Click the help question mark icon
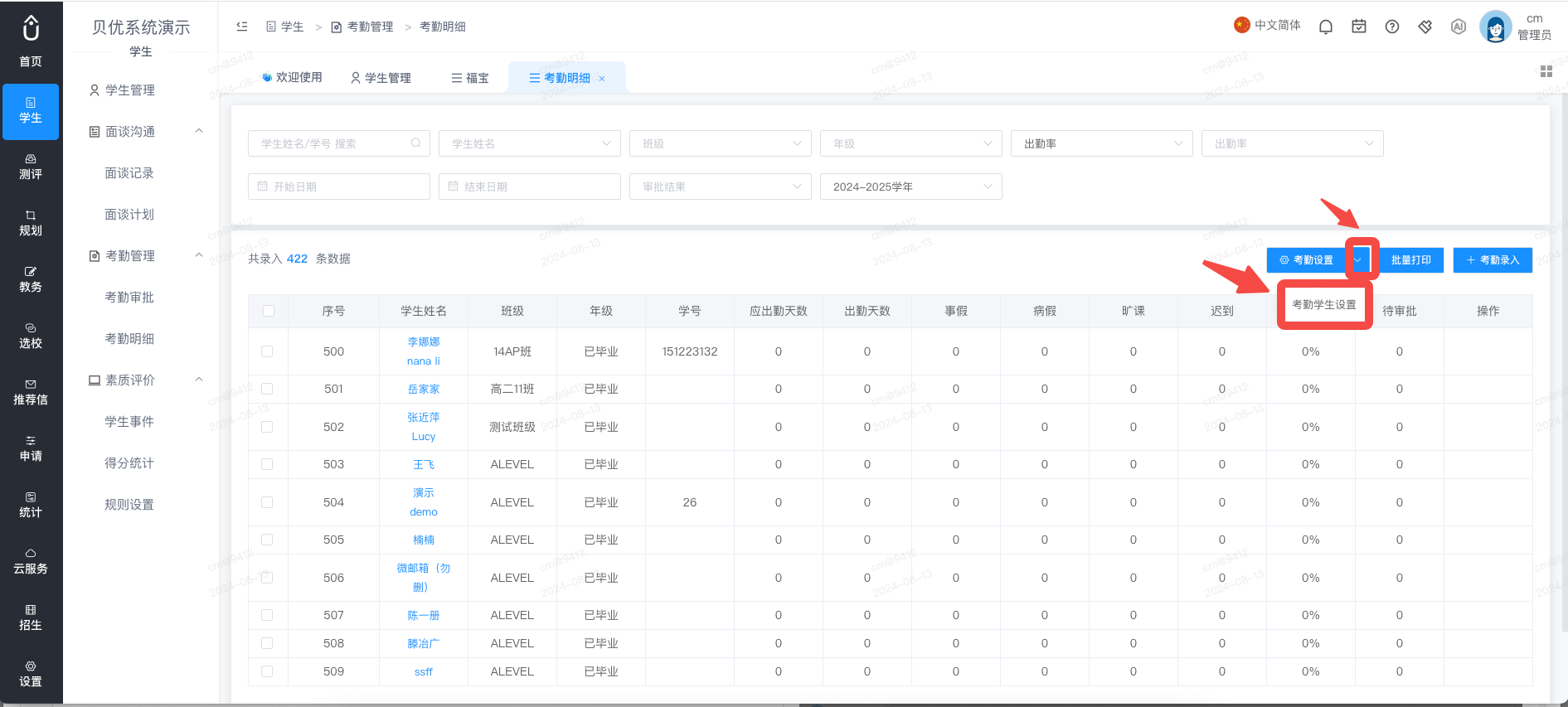This screenshot has height=707, width=1568. [1392, 27]
